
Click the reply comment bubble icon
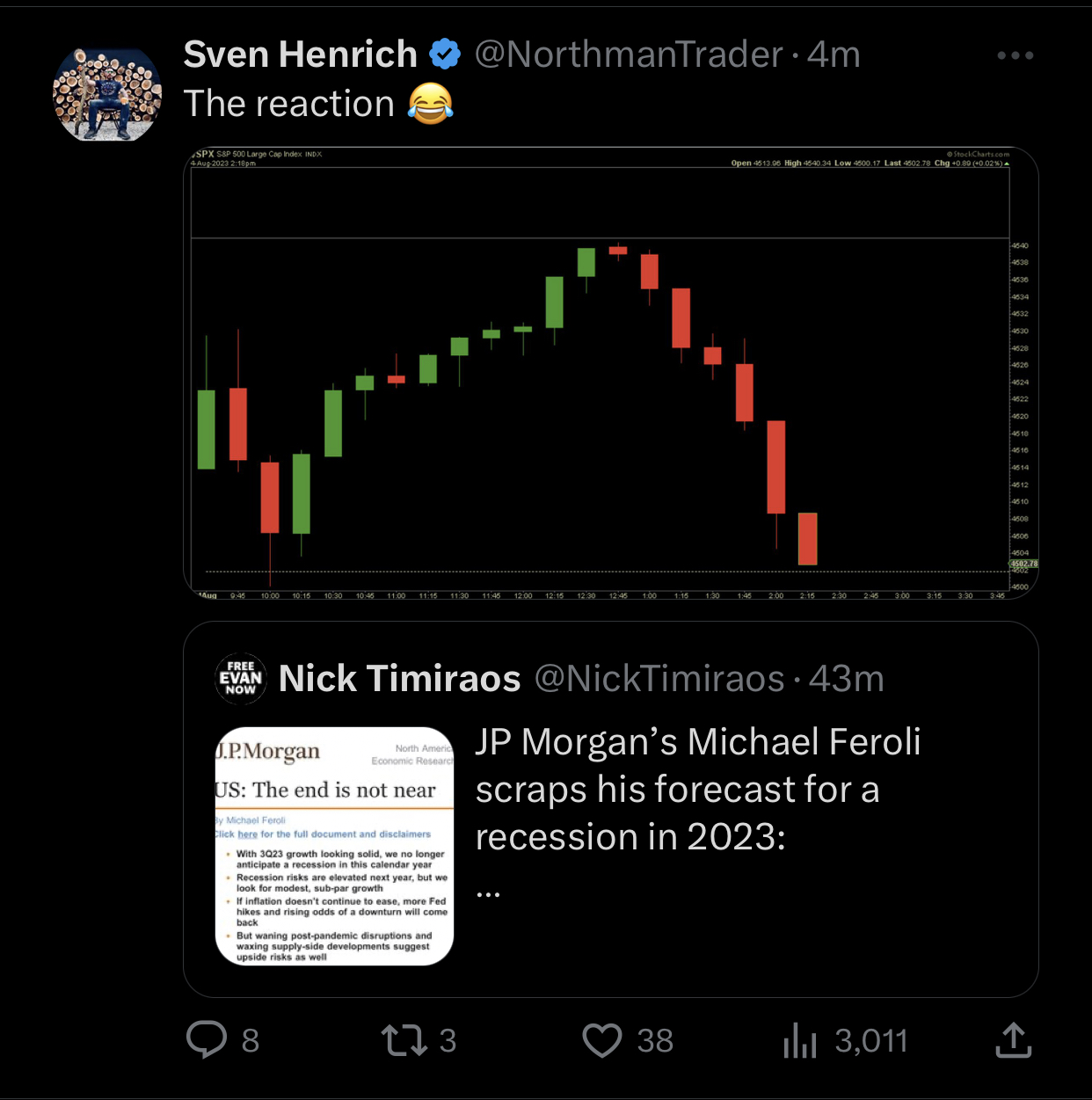pyautogui.click(x=207, y=1039)
